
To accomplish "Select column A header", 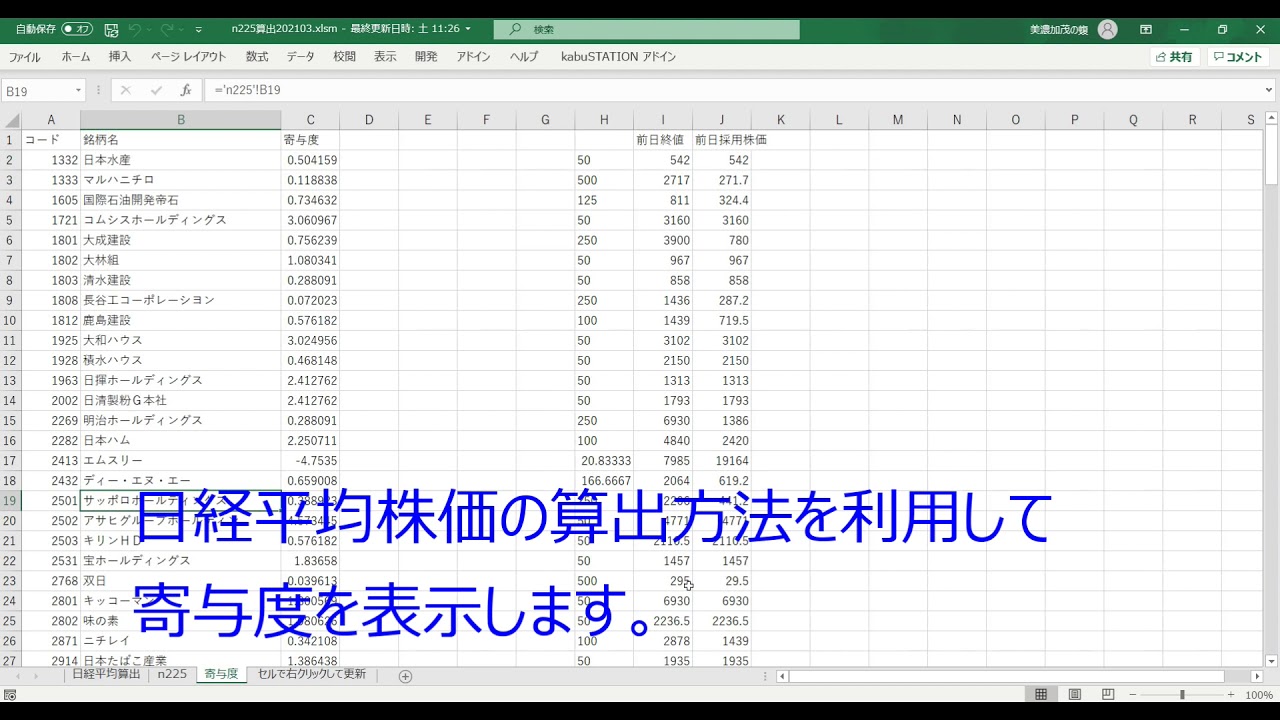I will click(x=51, y=120).
